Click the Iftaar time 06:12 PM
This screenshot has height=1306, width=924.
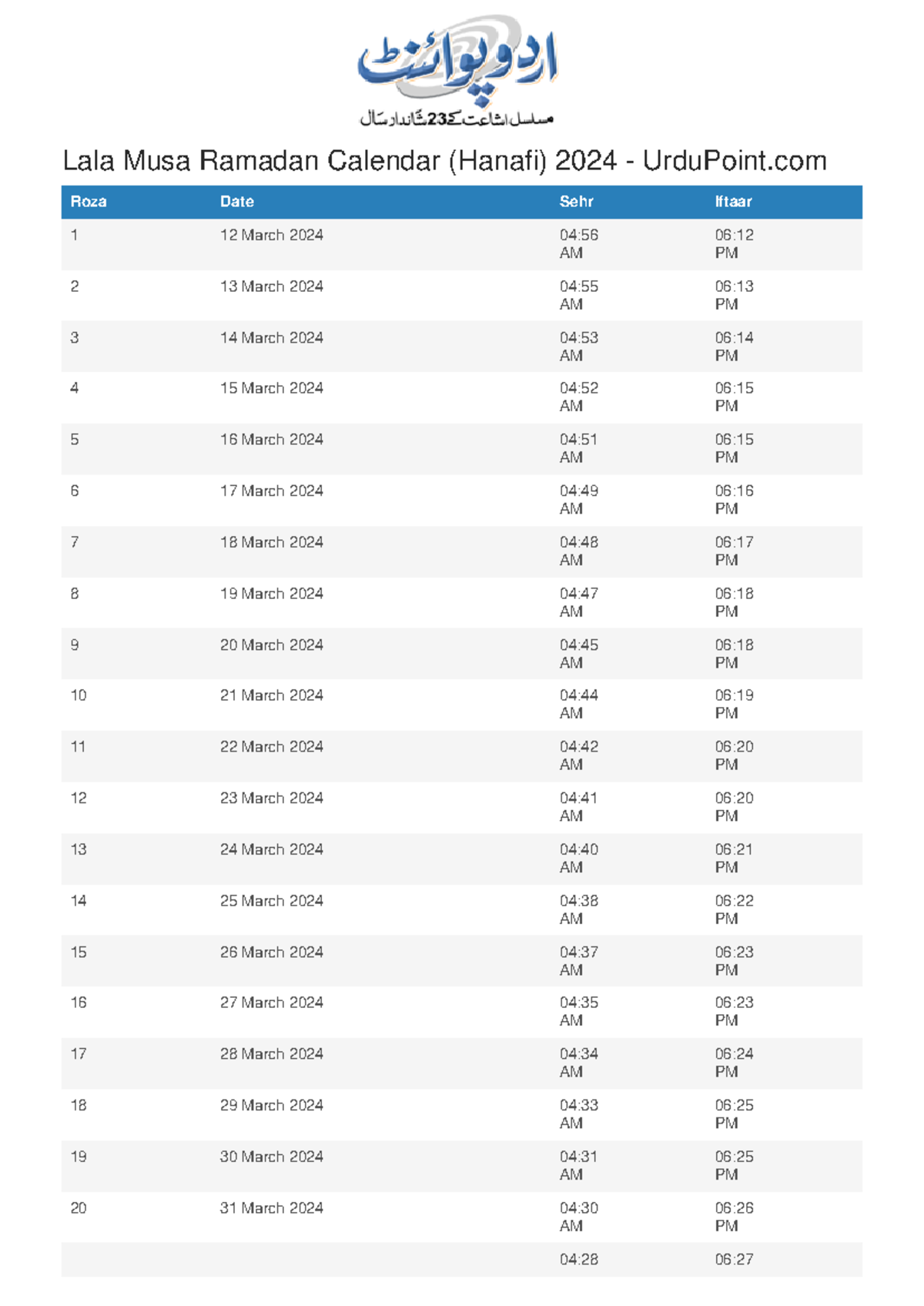tap(733, 244)
